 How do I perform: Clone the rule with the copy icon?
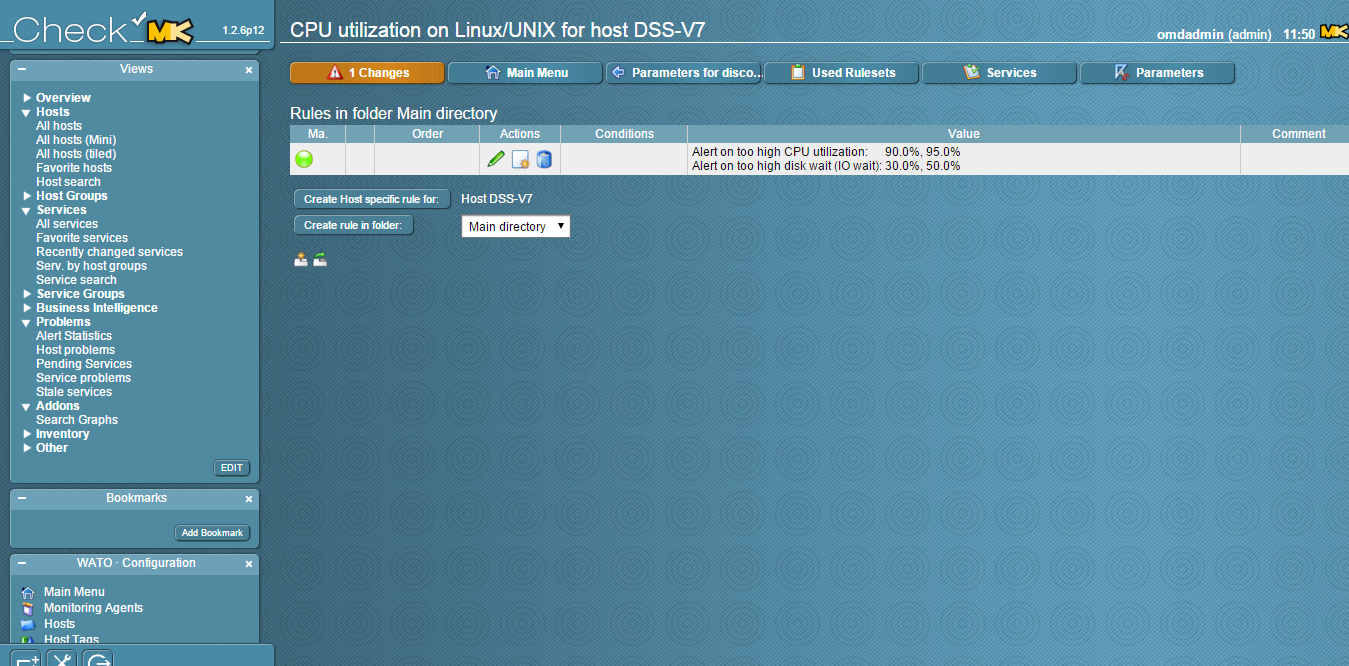pyautogui.click(x=520, y=159)
